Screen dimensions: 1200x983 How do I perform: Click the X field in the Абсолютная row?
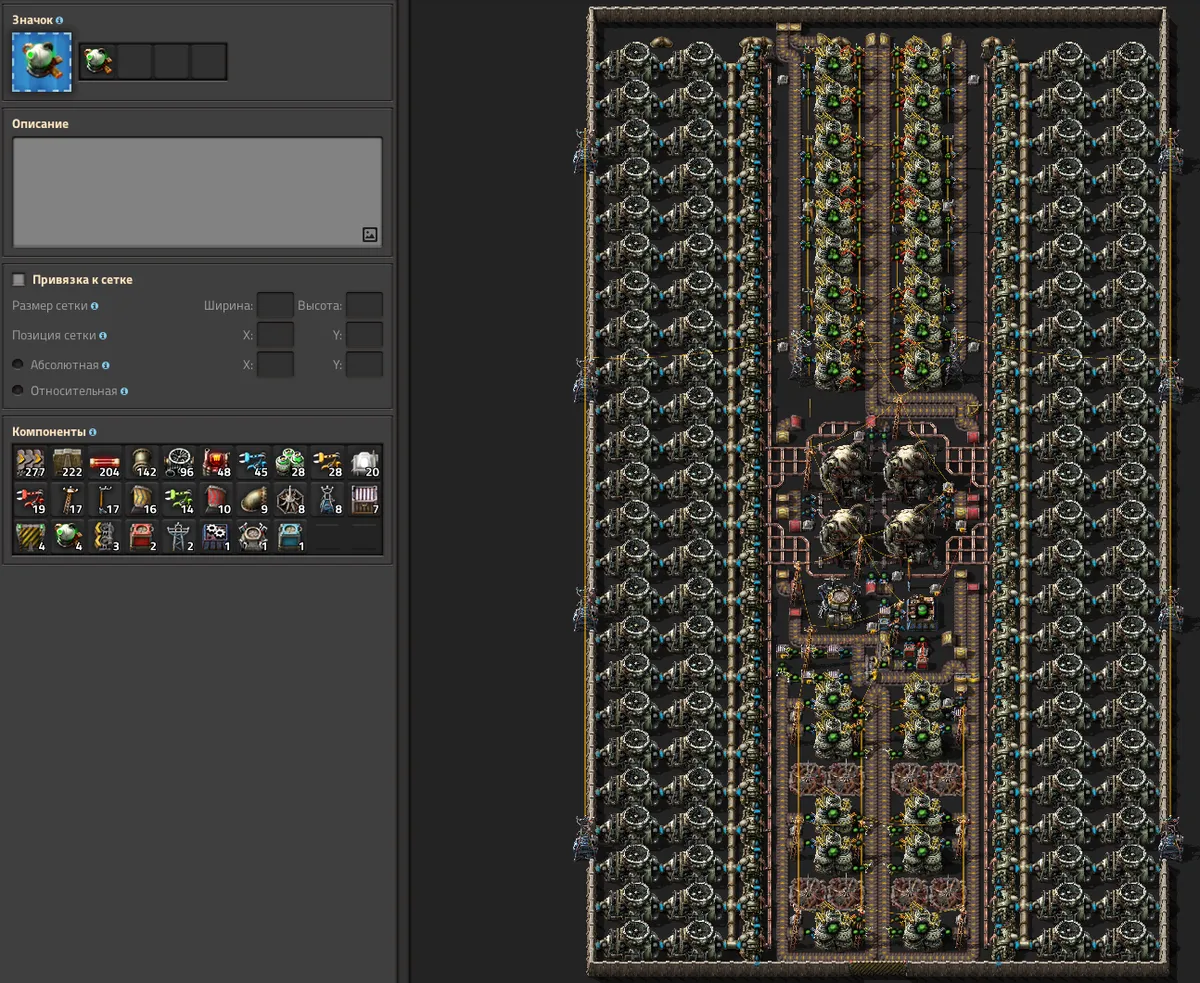coord(275,365)
